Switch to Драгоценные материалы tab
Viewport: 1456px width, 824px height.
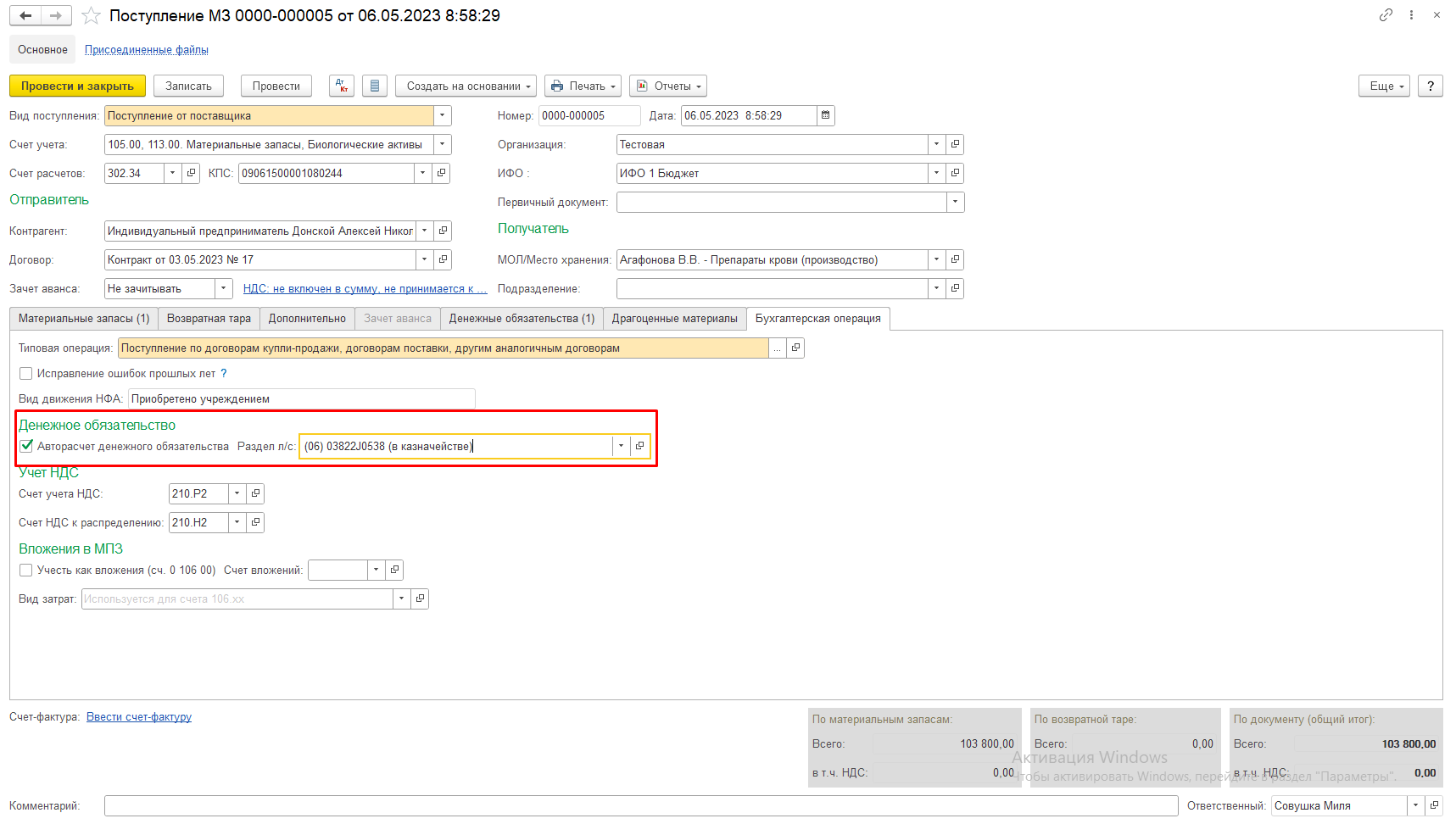pyautogui.click(x=675, y=319)
